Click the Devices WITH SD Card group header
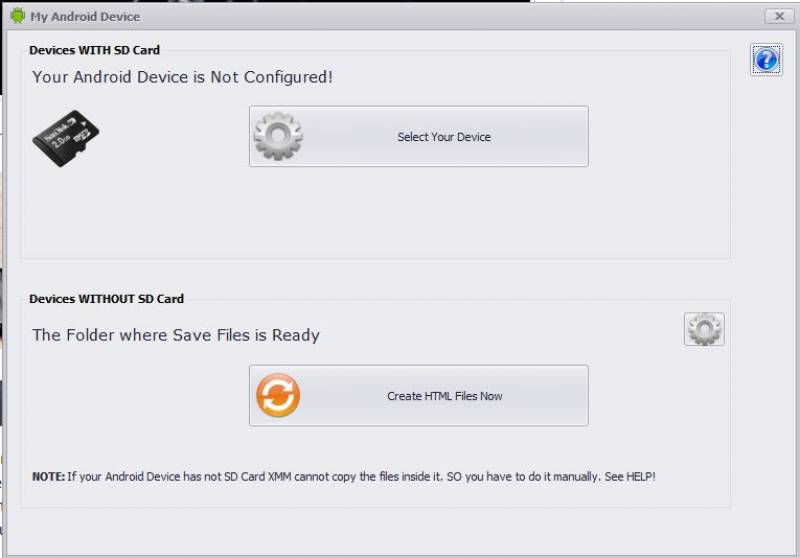 point(94,50)
